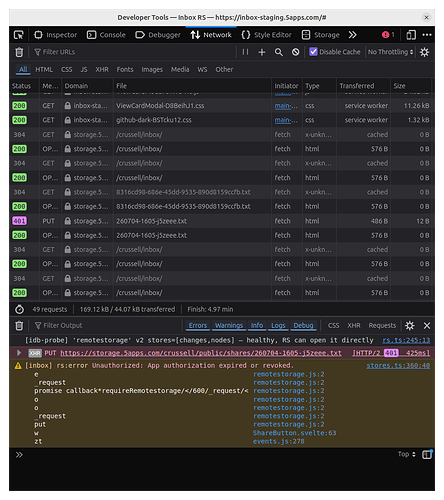
Task: Open the network search magnifier
Action: 279,52
